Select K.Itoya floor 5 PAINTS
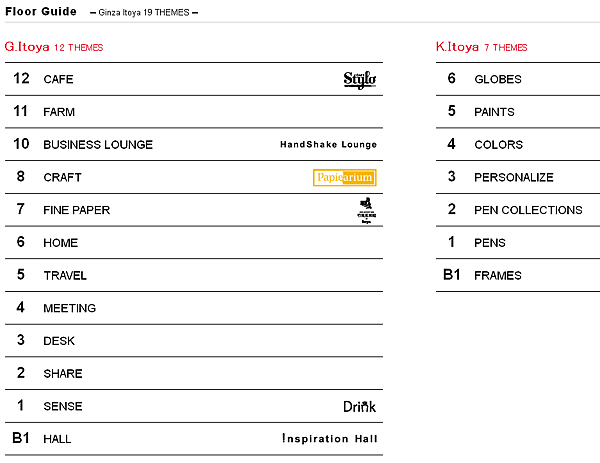Viewport: 600px width, 463px height. (518, 112)
